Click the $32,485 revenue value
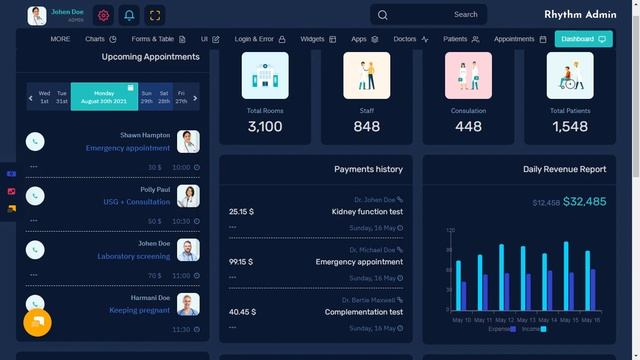Screen dimensions: 640x360 point(584,202)
